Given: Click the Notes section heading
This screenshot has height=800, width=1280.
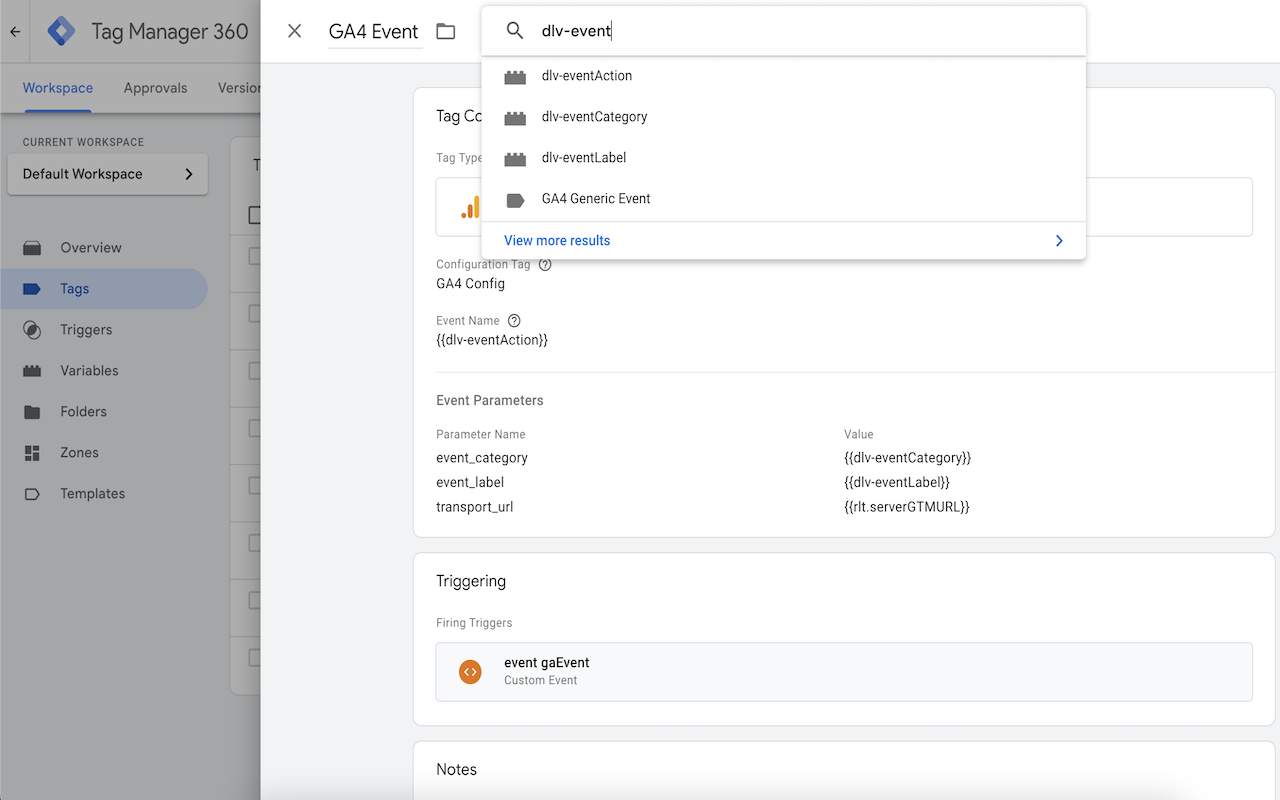Looking at the screenshot, I should (456, 770).
